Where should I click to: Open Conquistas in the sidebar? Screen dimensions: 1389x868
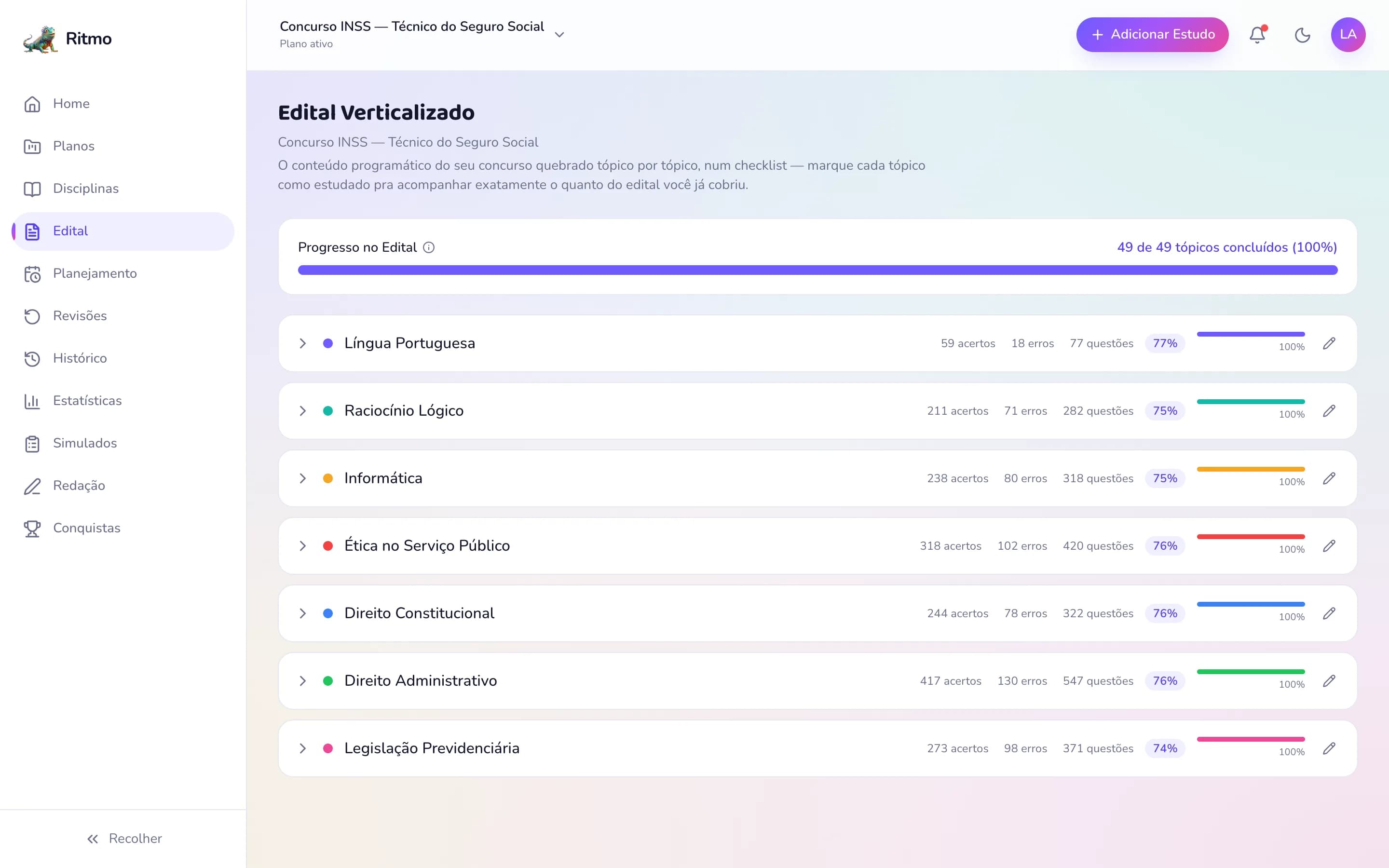(x=123, y=529)
